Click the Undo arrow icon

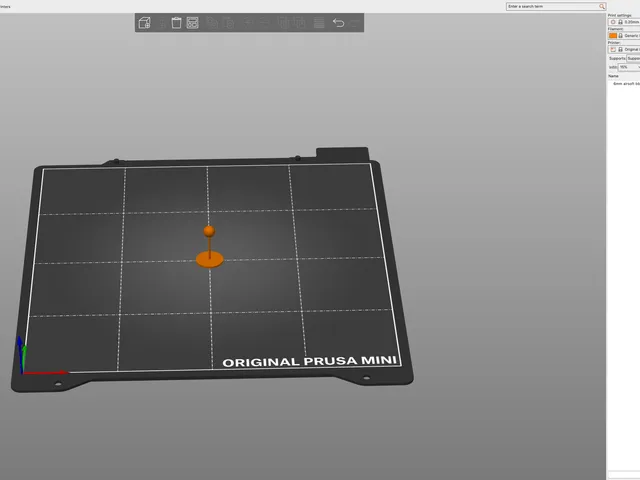338,22
